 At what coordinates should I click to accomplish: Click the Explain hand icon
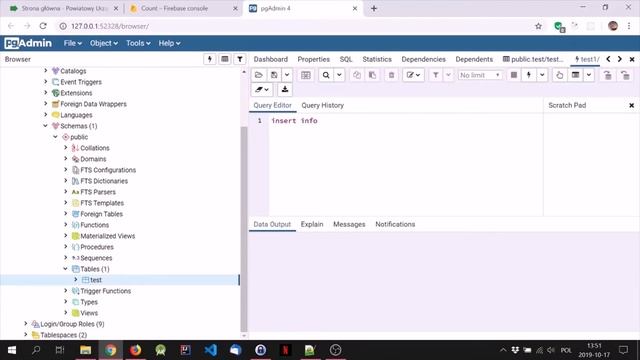560,75
